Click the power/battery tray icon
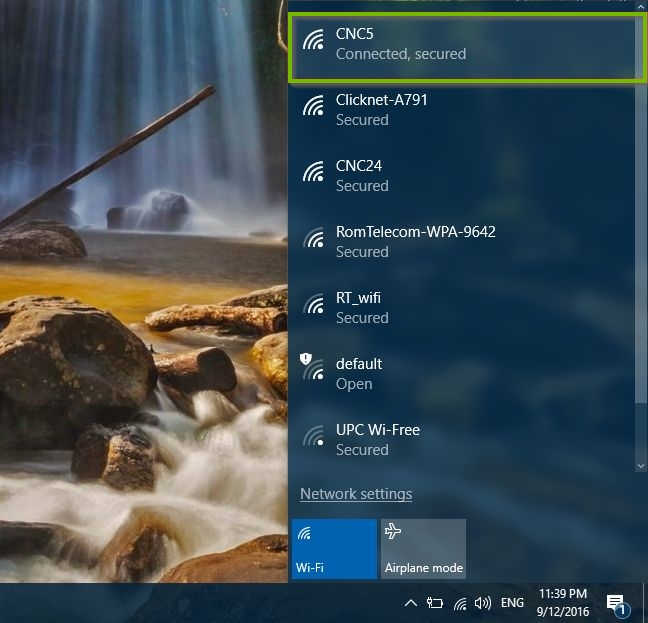The image size is (648, 623). click(434, 604)
